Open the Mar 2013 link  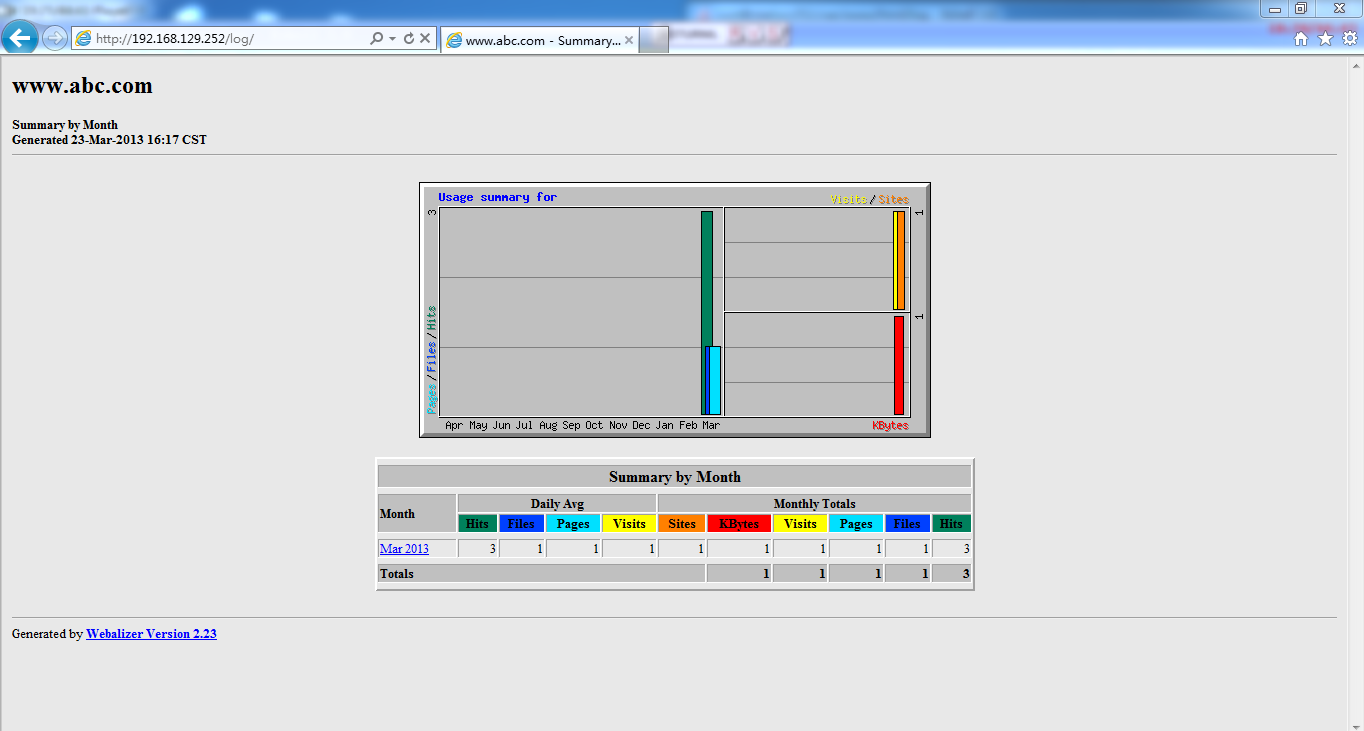pos(404,549)
